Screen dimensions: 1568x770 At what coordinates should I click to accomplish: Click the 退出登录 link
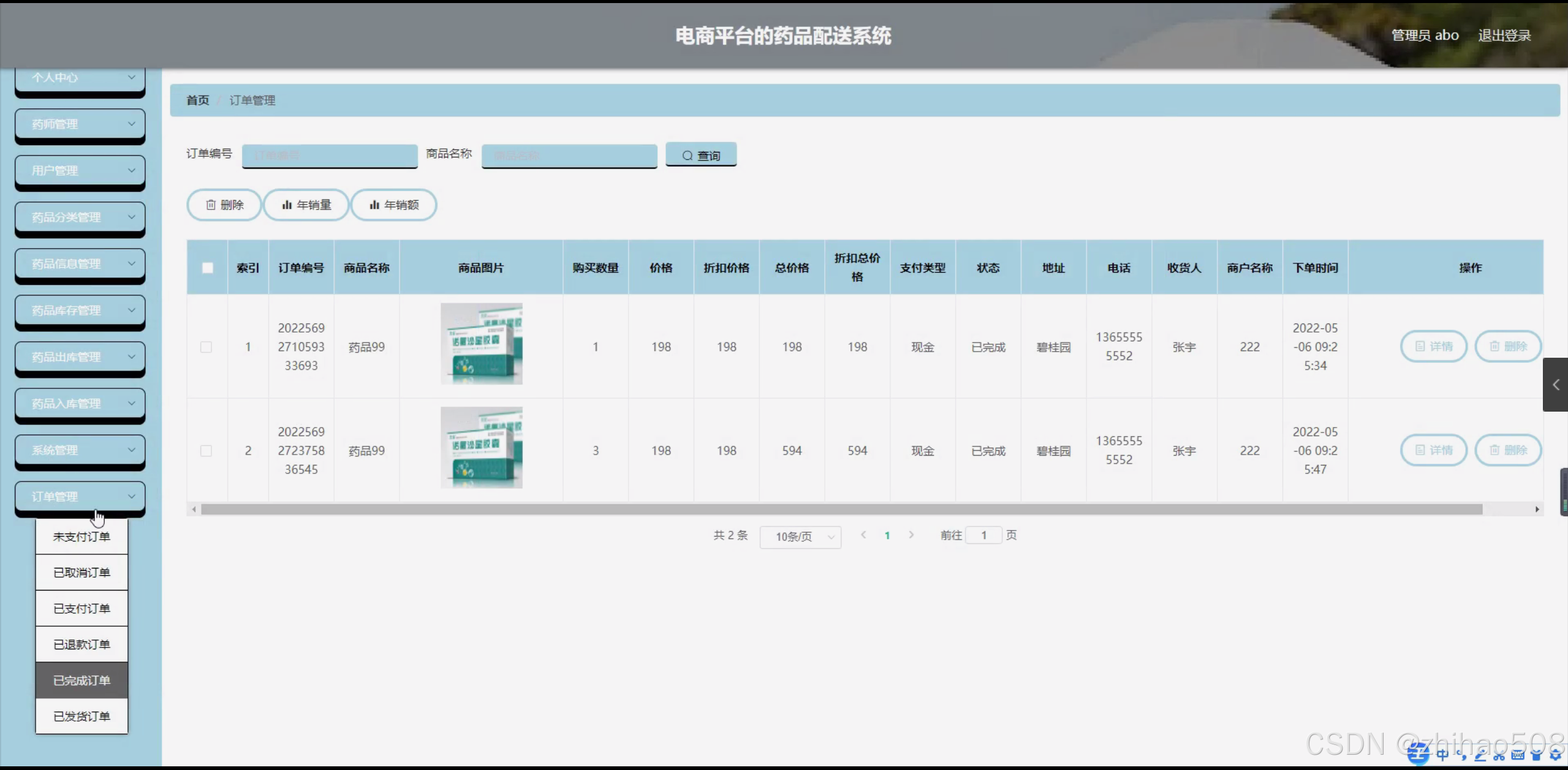click(1504, 36)
